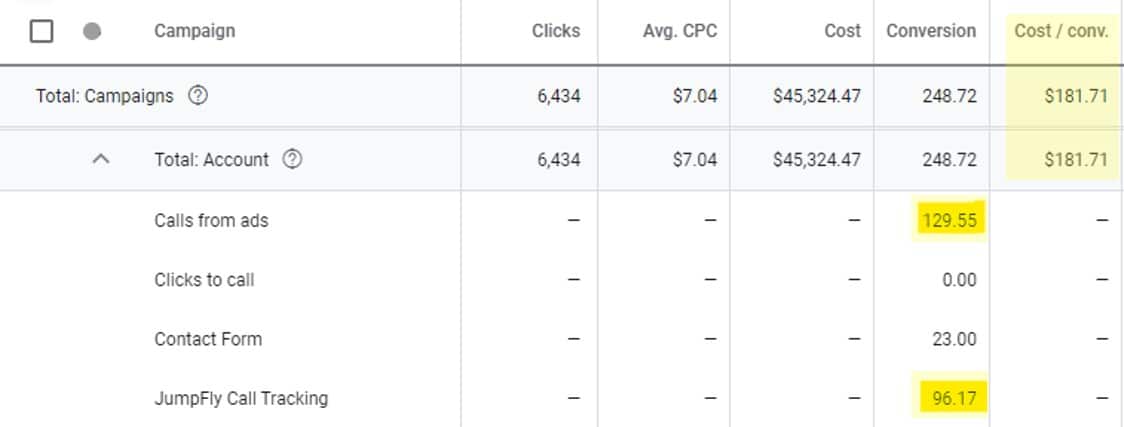Sort by the Cost column header
The image size is (1124, 427).
pos(842,31)
